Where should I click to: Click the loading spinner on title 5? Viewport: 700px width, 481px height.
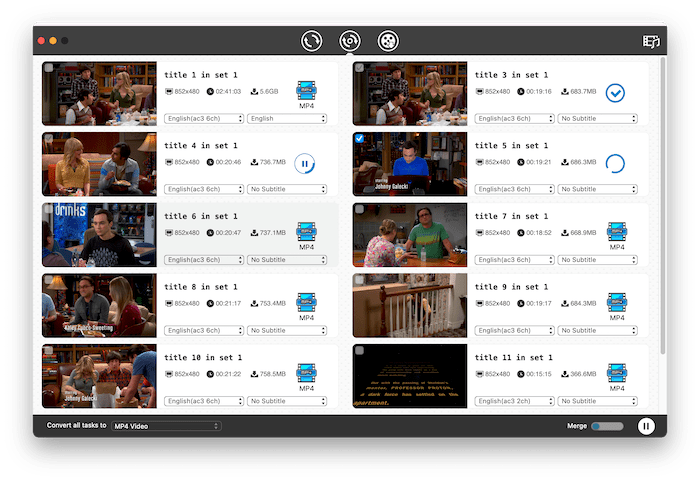[616, 163]
